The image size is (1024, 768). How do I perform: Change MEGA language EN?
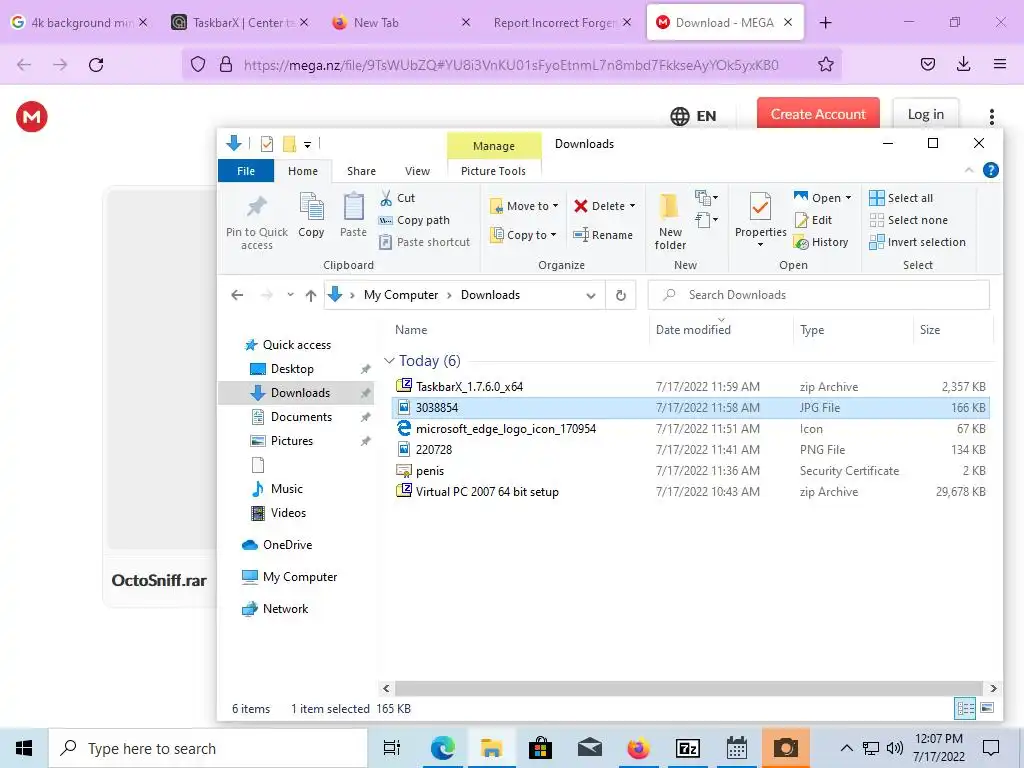coord(694,116)
